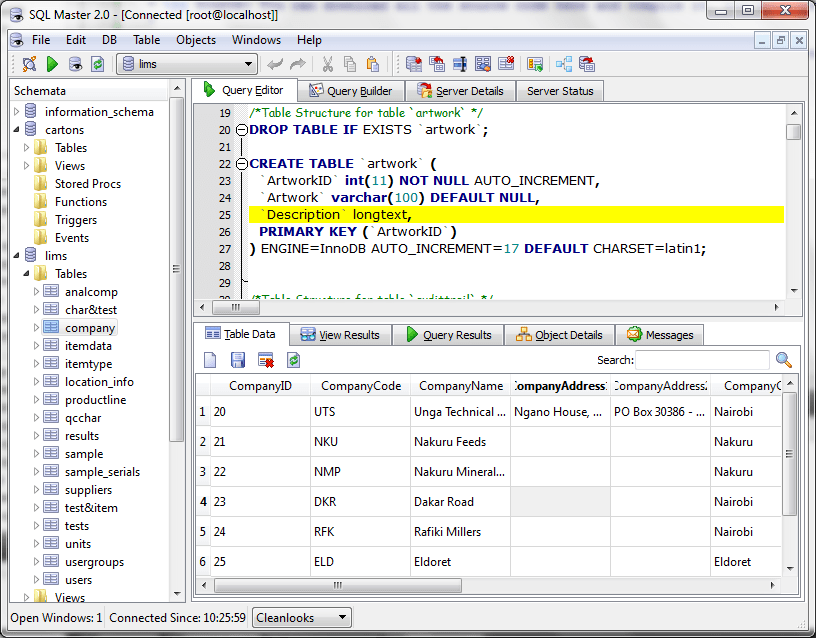The height and width of the screenshot is (638, 816).
Task: Click the Redo arrow icon
Action: (x=298, y=63)
